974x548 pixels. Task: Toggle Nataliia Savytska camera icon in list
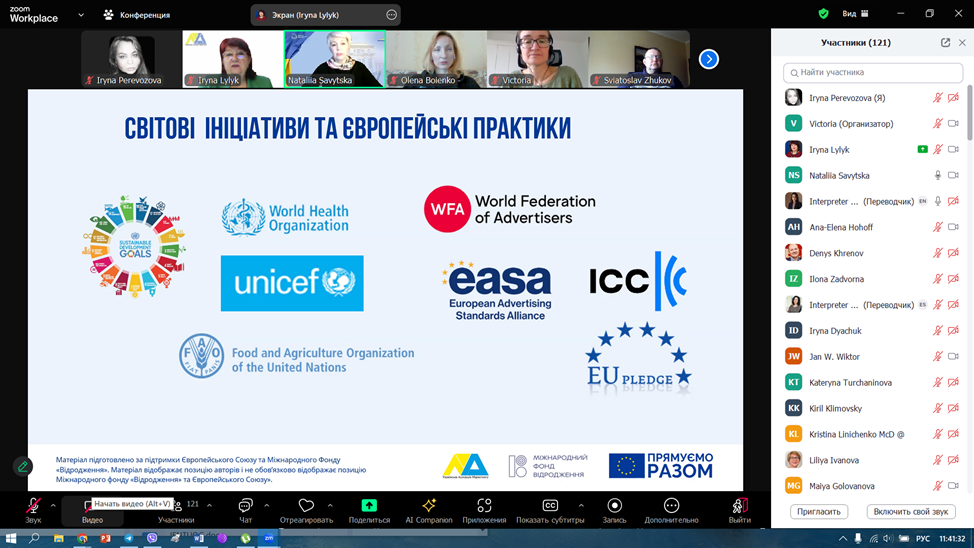point(954,175)
